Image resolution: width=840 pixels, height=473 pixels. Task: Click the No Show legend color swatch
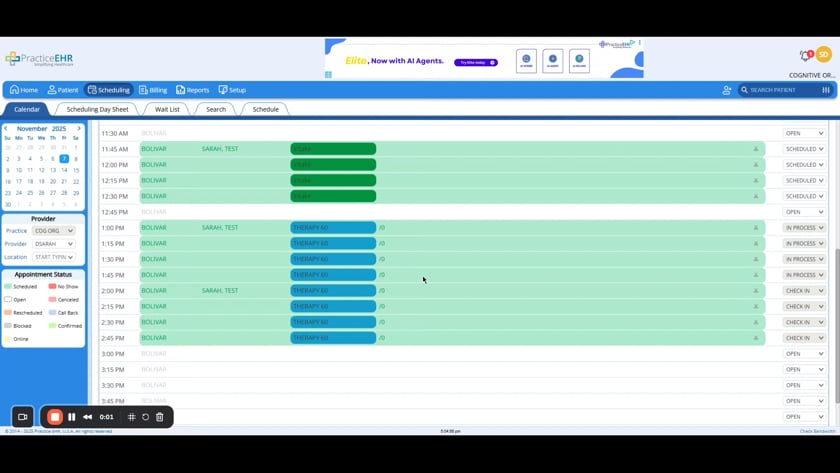tap(52, 287)
